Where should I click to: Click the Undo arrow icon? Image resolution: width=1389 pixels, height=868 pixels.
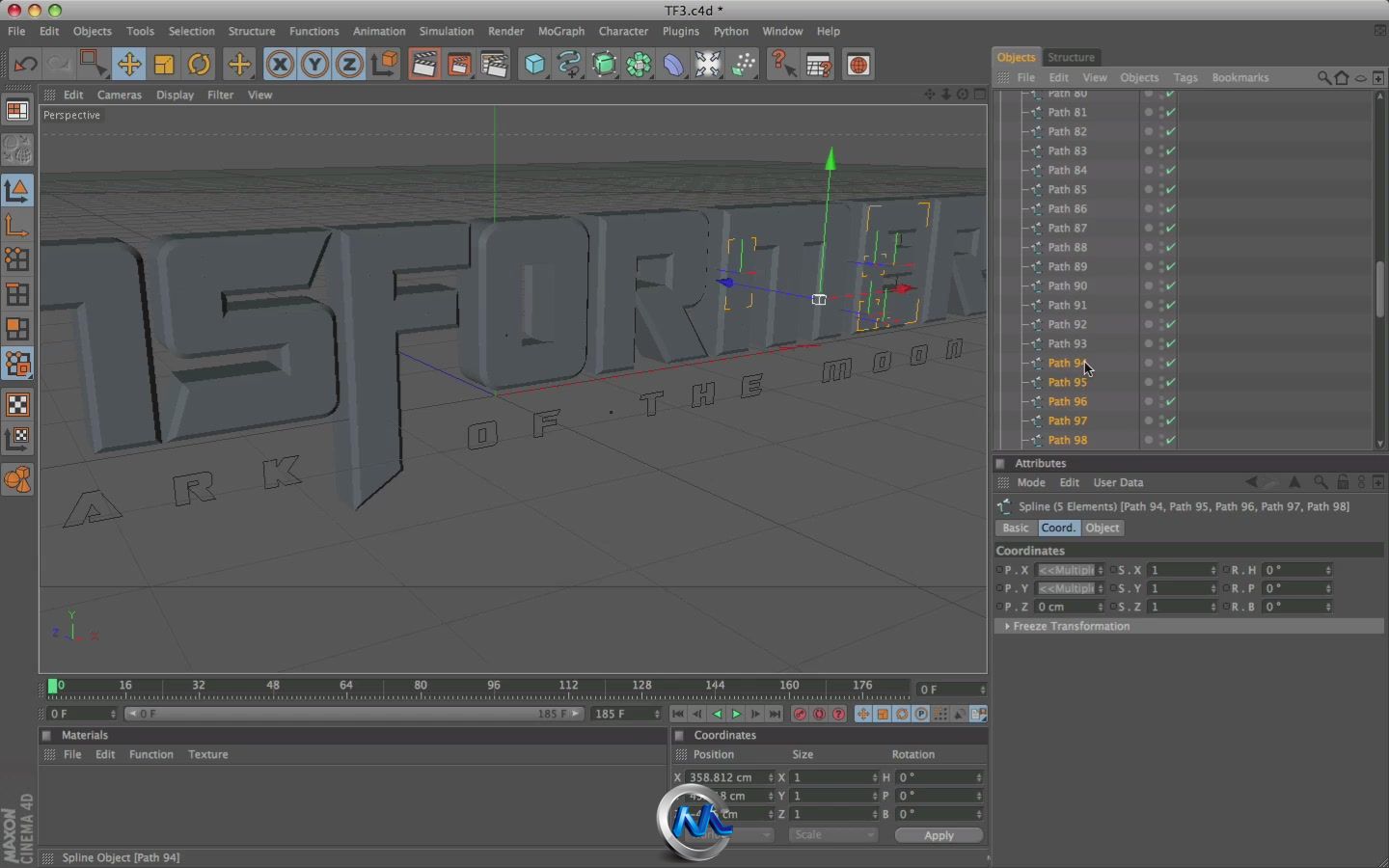(x=25, y=65)
